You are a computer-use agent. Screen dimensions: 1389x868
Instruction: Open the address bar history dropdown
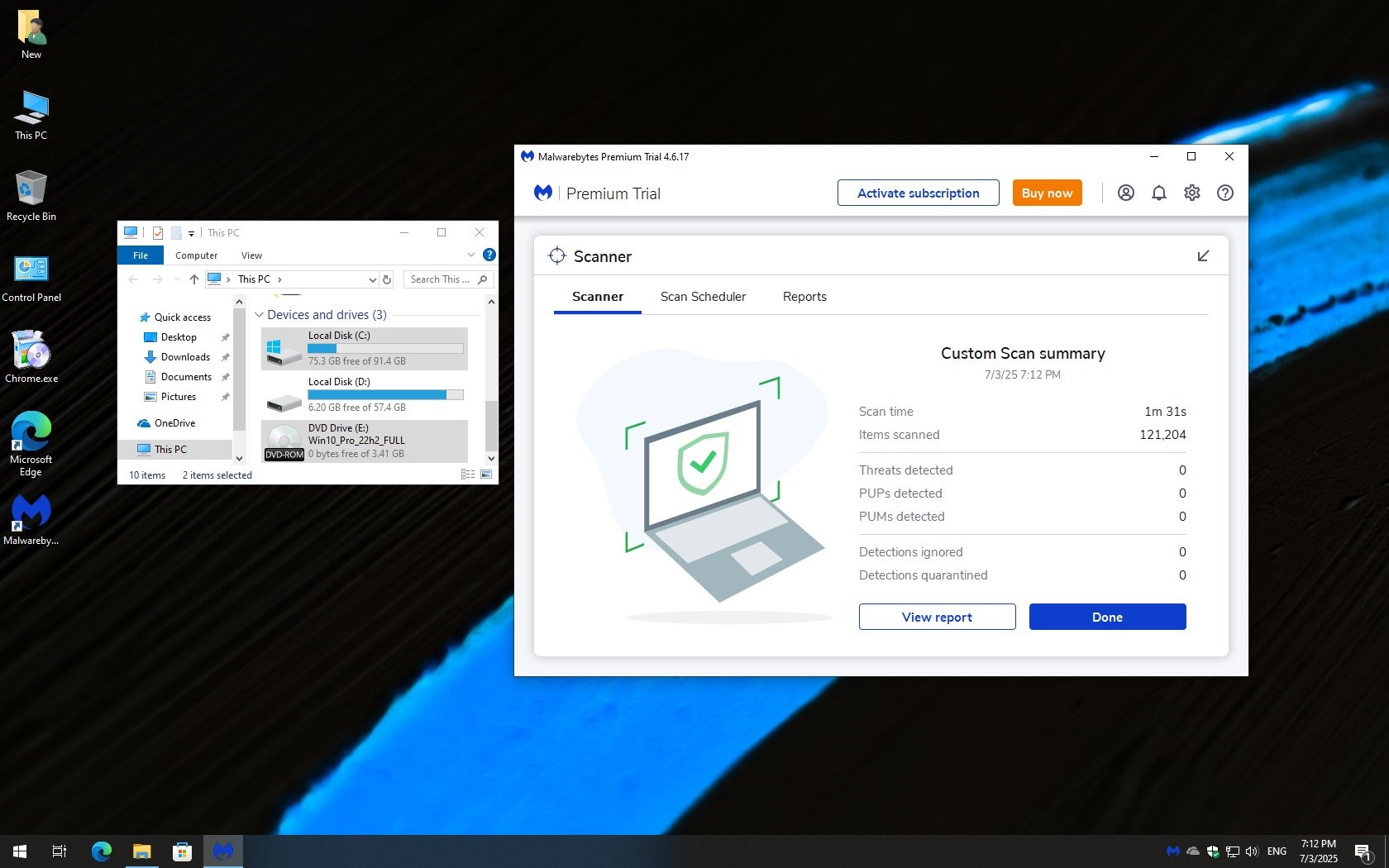pos(372,279)
